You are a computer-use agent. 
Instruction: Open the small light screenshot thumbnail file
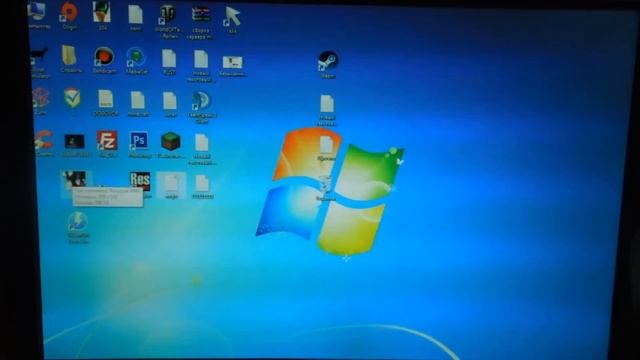point(232,62)
